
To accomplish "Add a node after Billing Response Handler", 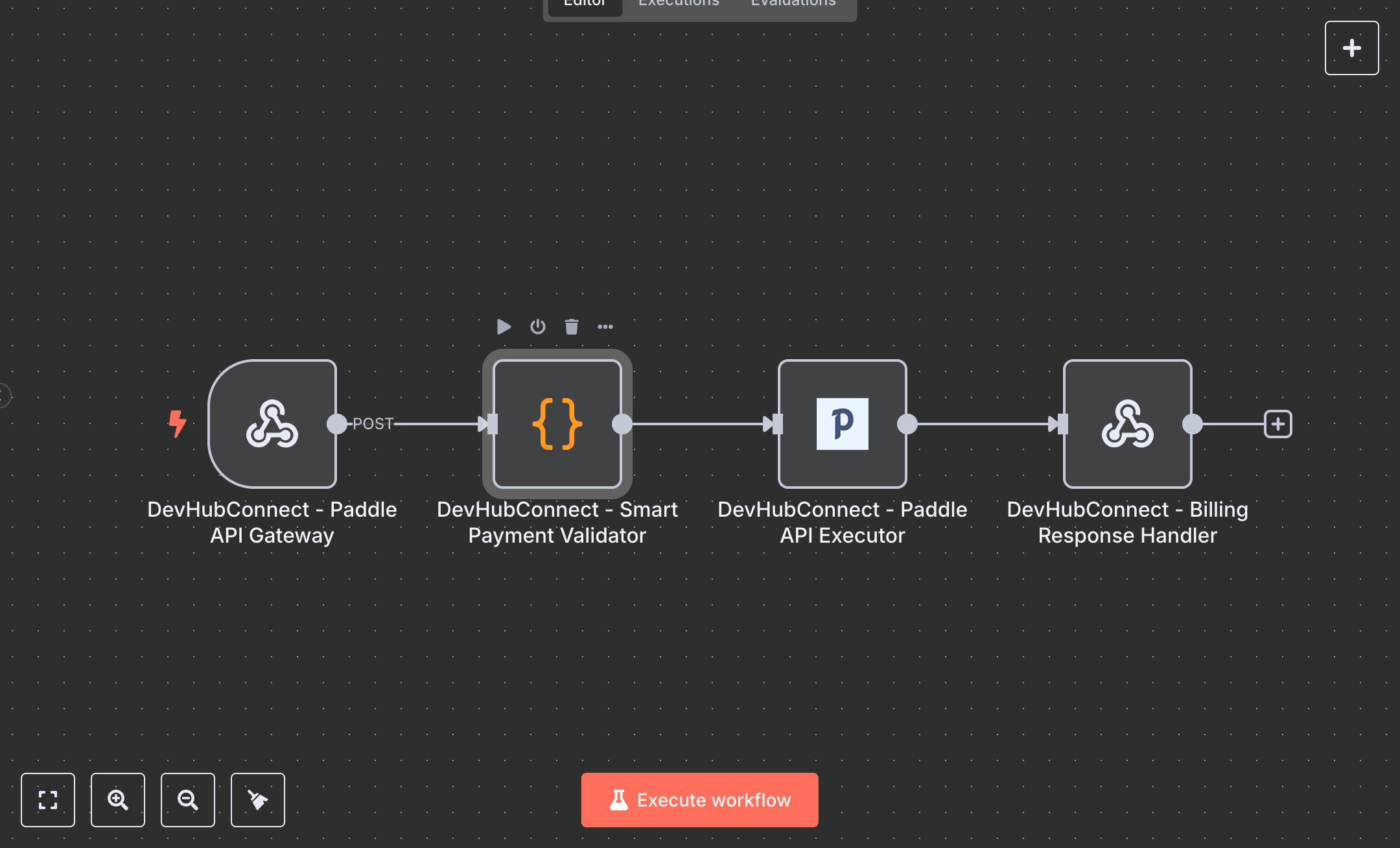I will pos(1277,424).
